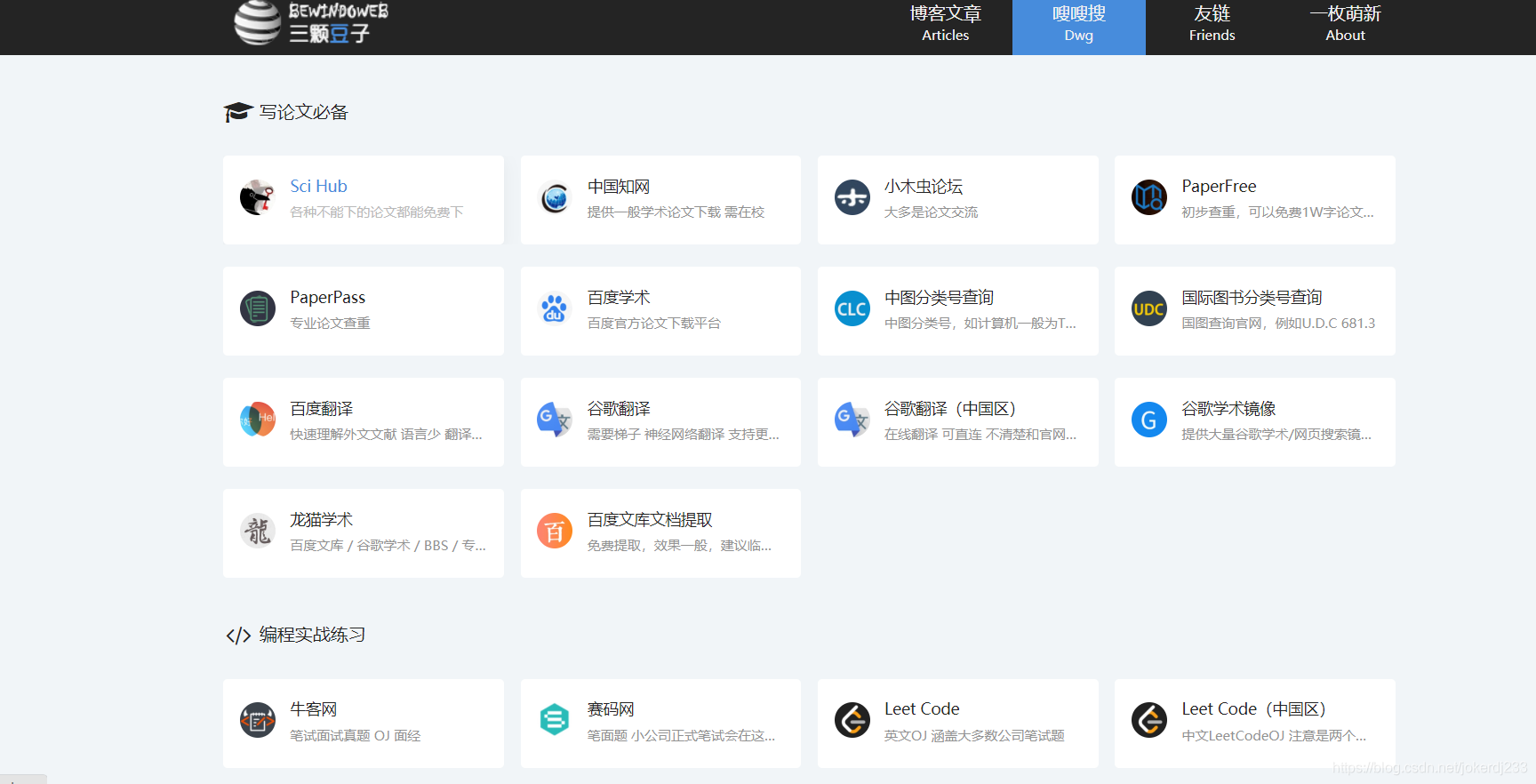Click the graduation cap icon by 写论文必备

[x=238, y=112]
